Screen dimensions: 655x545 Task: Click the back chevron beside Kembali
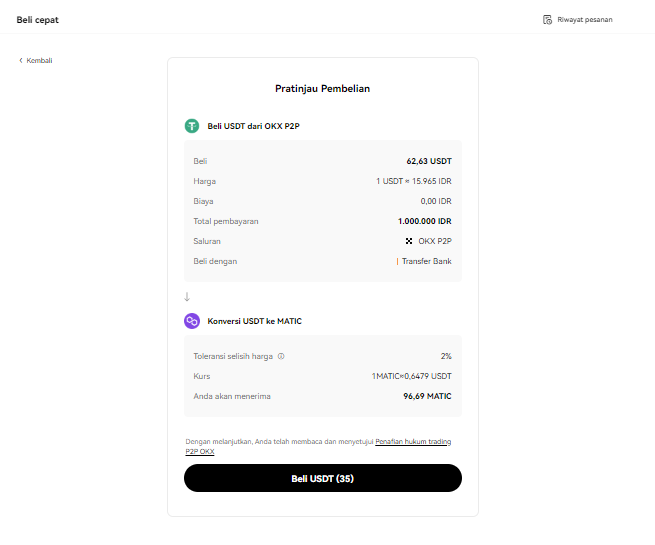click(20, 60)
